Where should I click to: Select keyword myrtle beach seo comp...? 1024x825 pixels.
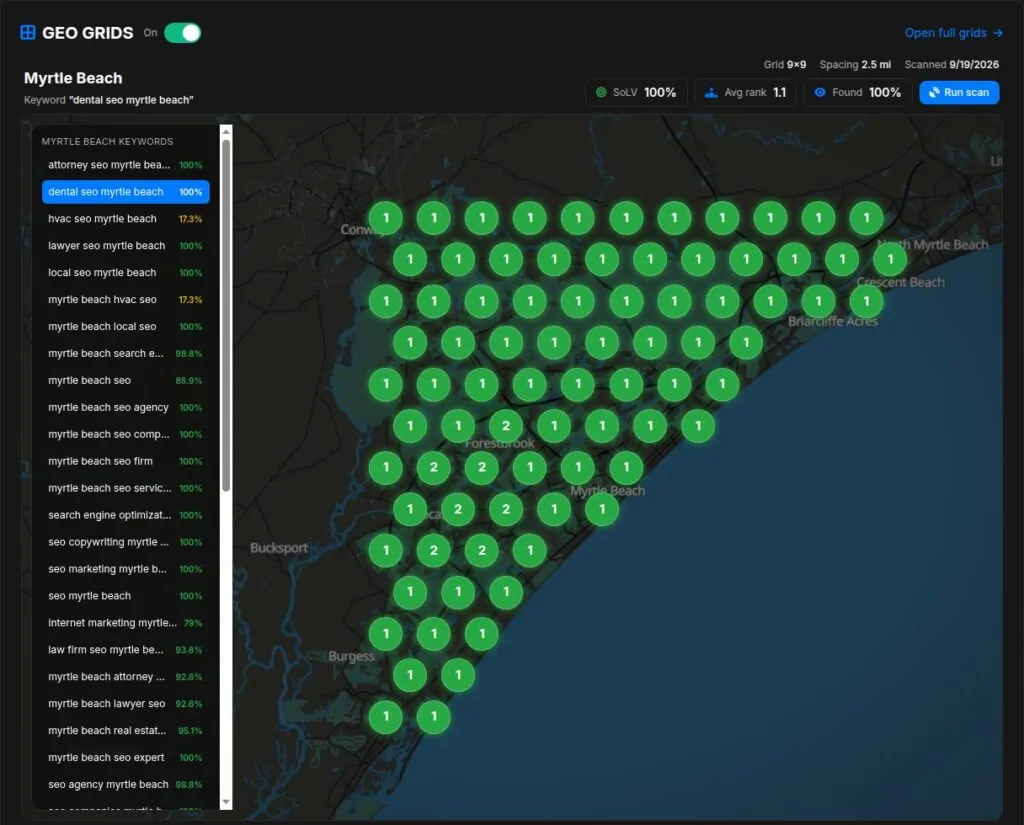click(125, 434)
